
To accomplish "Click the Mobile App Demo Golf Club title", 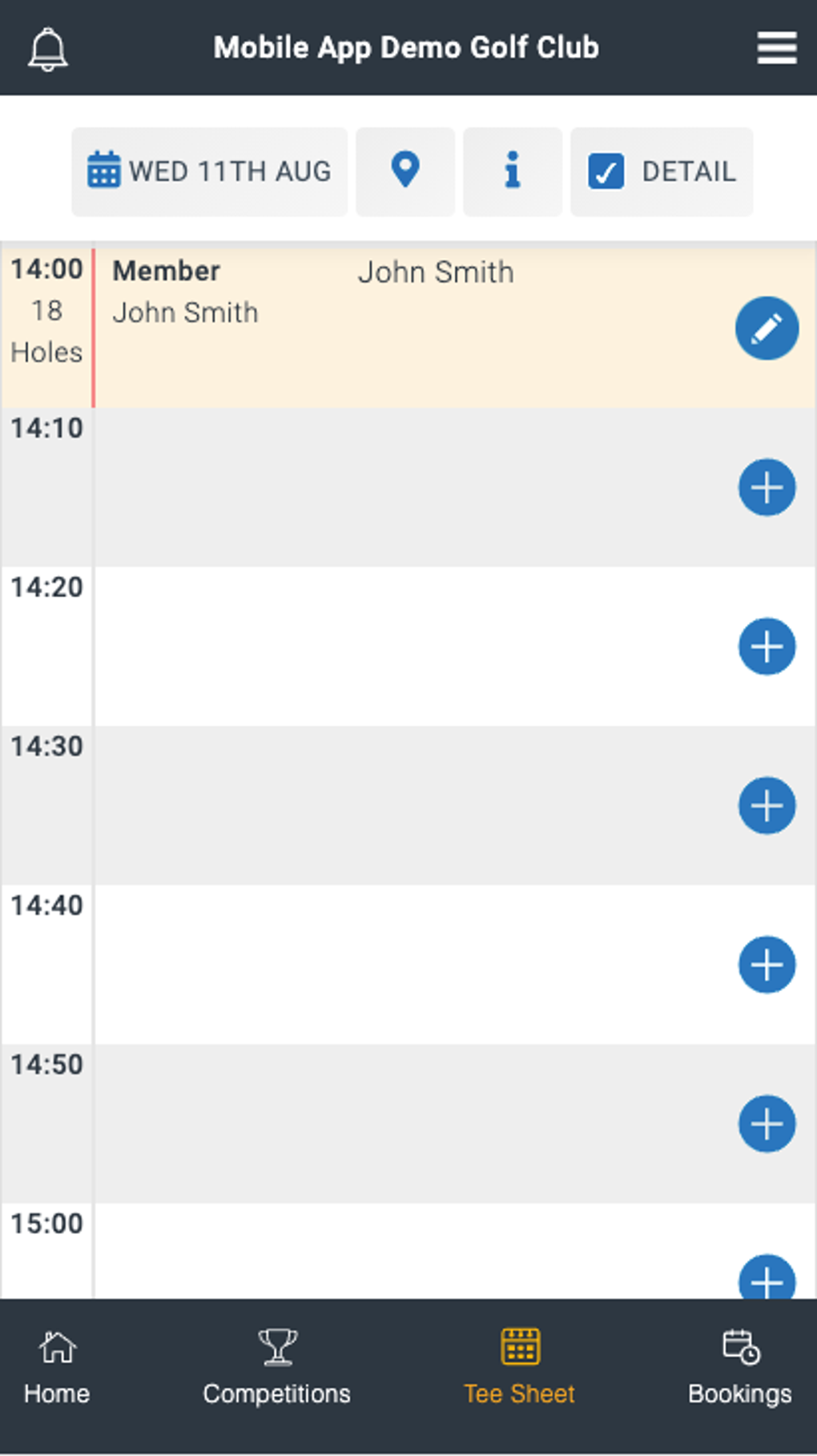I will 406,48.
